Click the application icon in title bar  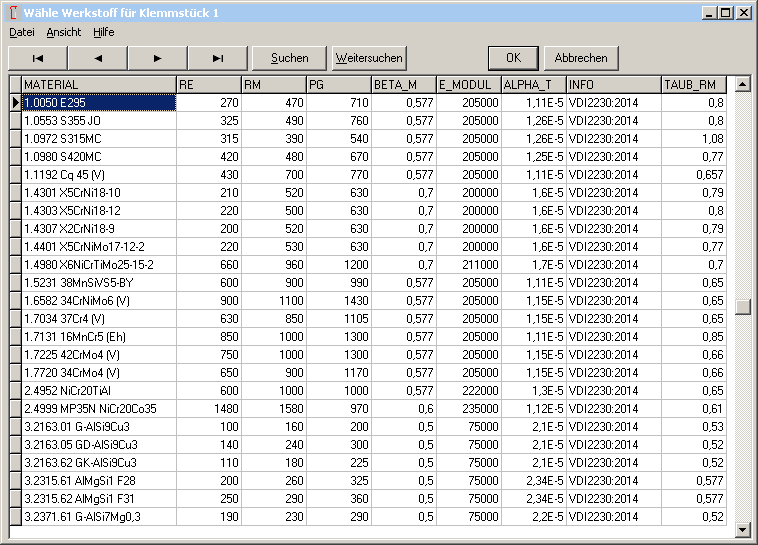[12, 13]
